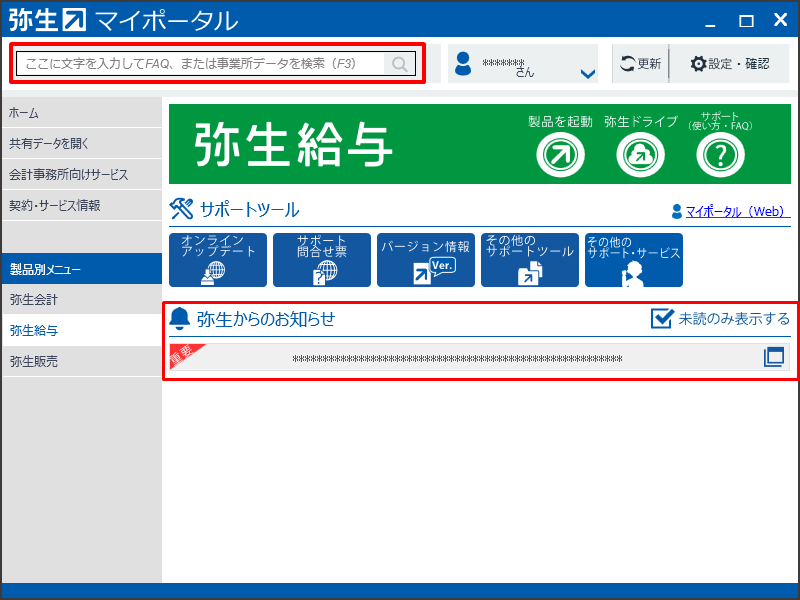Select 弥生販売 in product menu
800x600 pixels.
(x=82, y=362)
